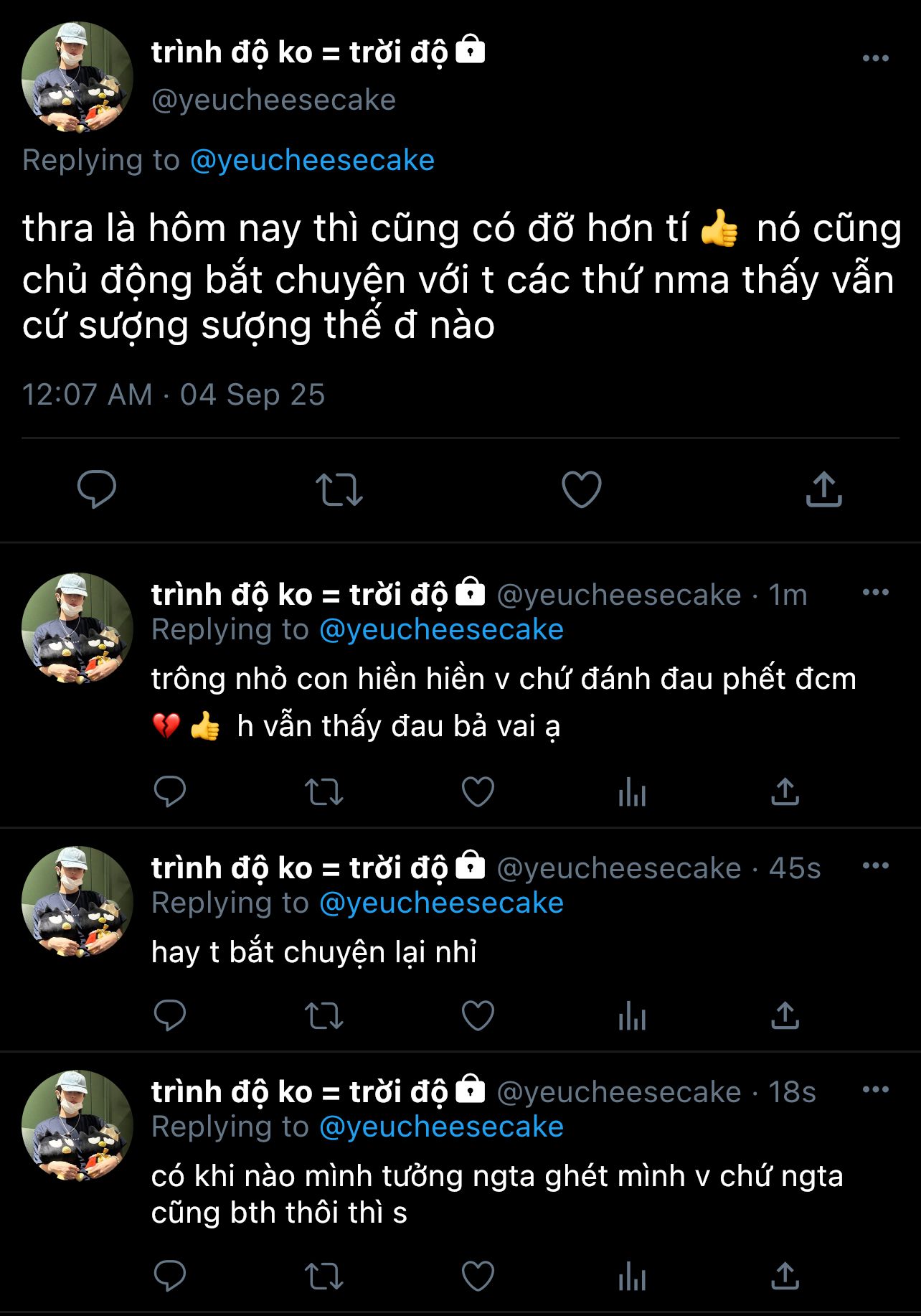
Task: View analytics of the 1m reply
Action: pos(632,793)
